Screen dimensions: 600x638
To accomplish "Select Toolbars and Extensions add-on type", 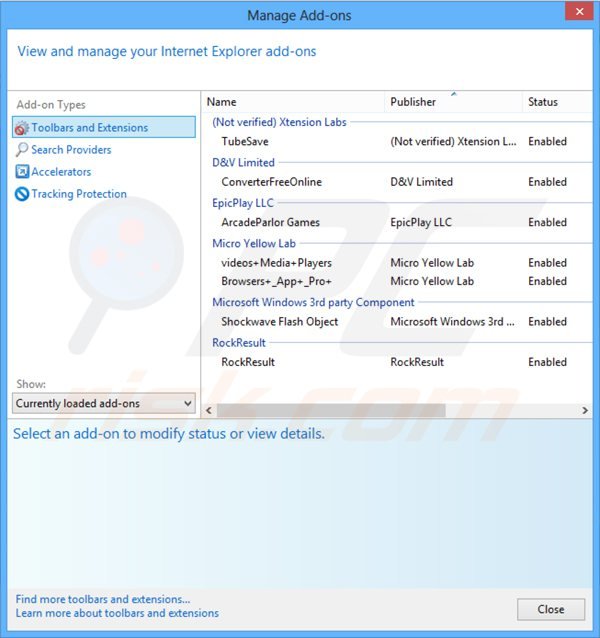I will [104, 127].
